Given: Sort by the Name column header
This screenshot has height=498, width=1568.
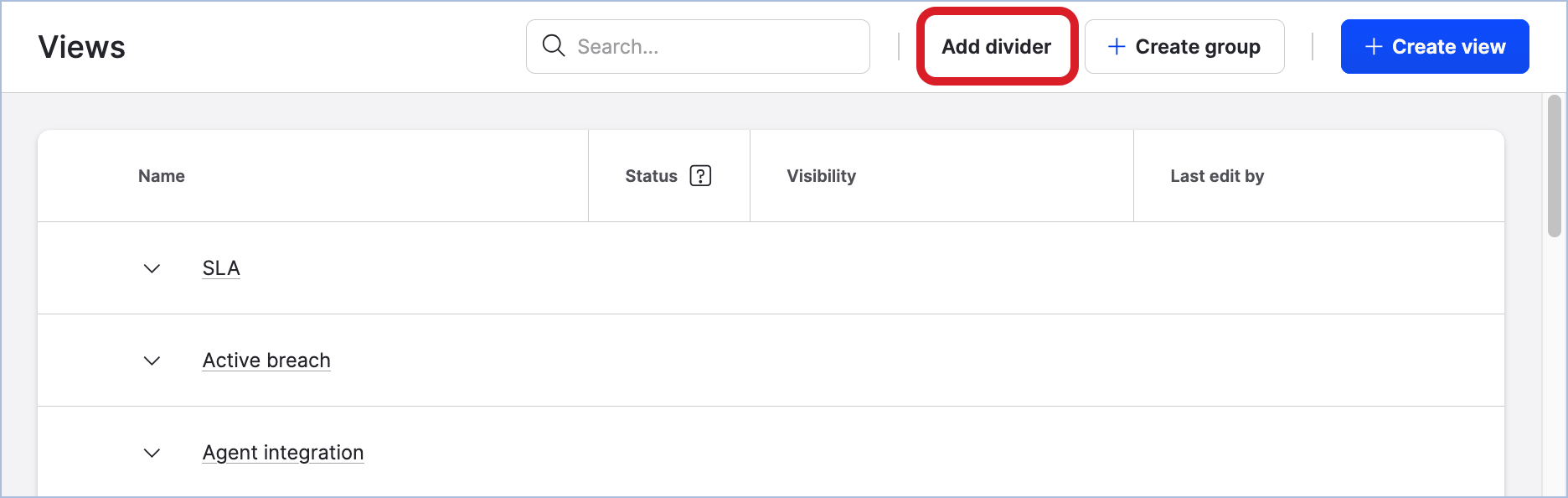Looking at the screenshot, I should [x=161, y=175].
